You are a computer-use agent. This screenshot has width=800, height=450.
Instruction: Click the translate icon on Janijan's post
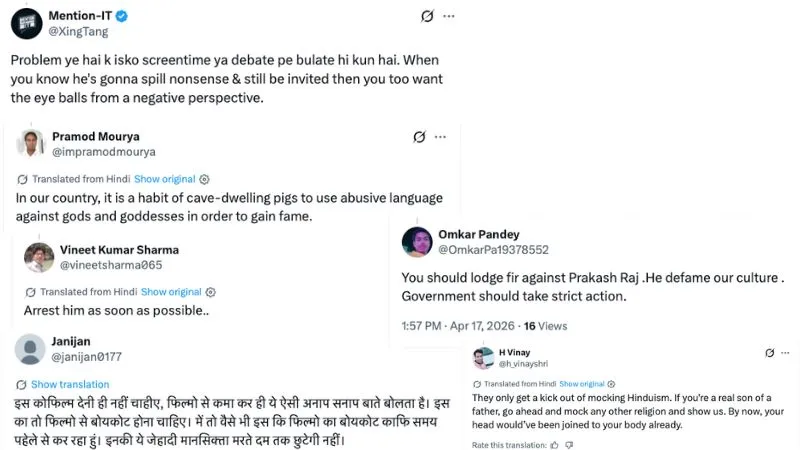22,384
